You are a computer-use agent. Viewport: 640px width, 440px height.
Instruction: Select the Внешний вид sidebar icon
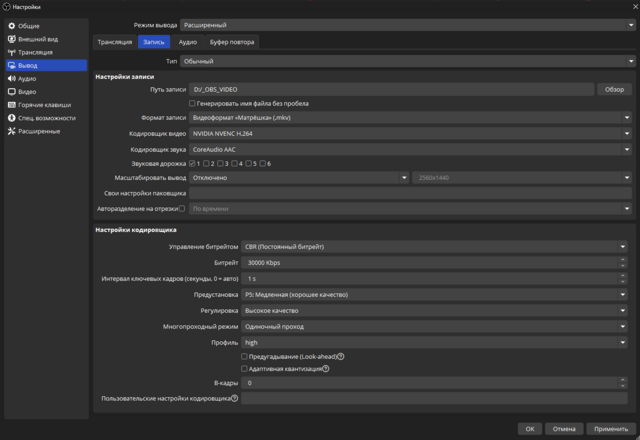[11, 39]
